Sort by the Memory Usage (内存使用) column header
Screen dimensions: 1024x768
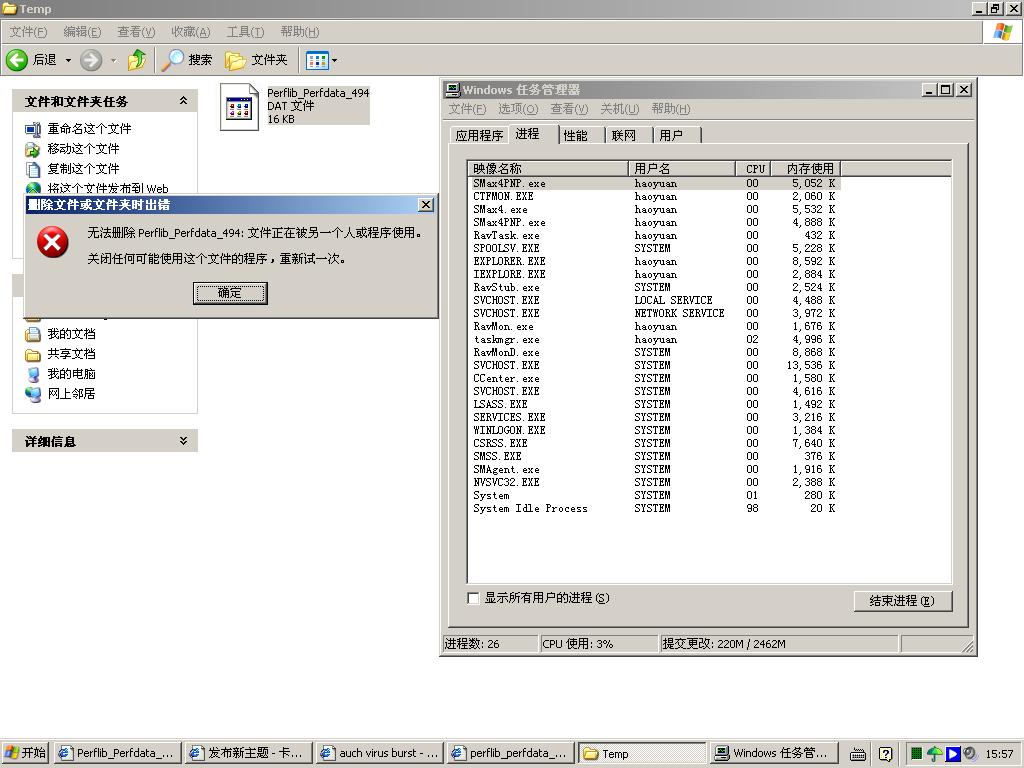coord(809,168)
